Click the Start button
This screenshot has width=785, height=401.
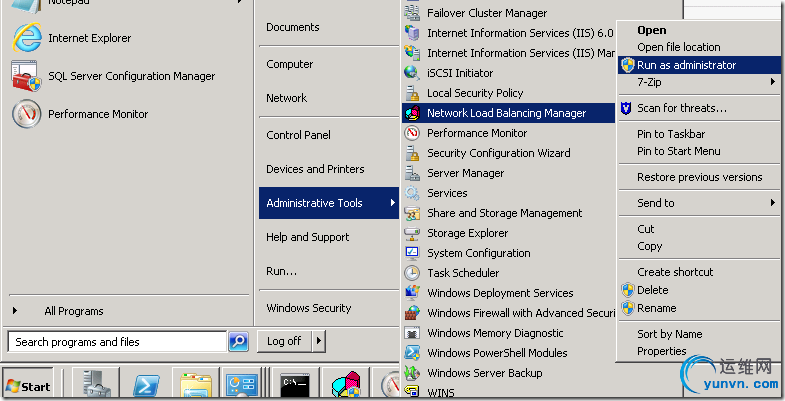pos(28,386)
